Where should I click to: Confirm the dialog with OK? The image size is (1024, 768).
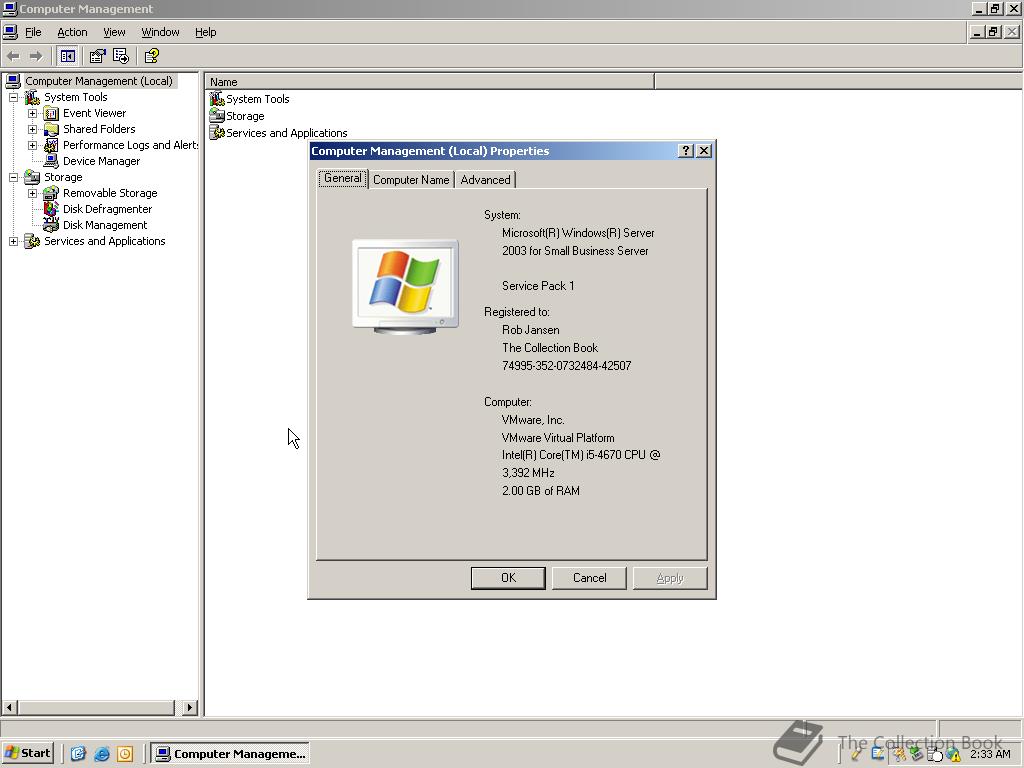(508, 578)
